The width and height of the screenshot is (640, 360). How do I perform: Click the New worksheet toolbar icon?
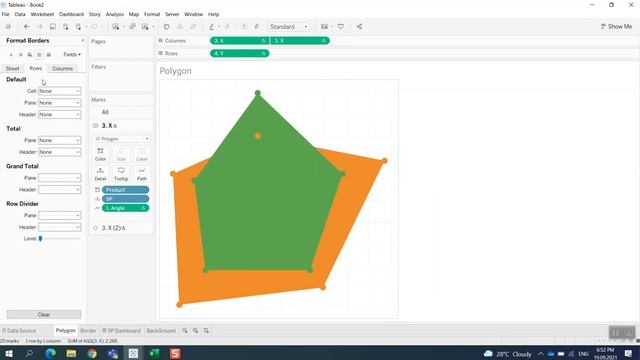116,27
